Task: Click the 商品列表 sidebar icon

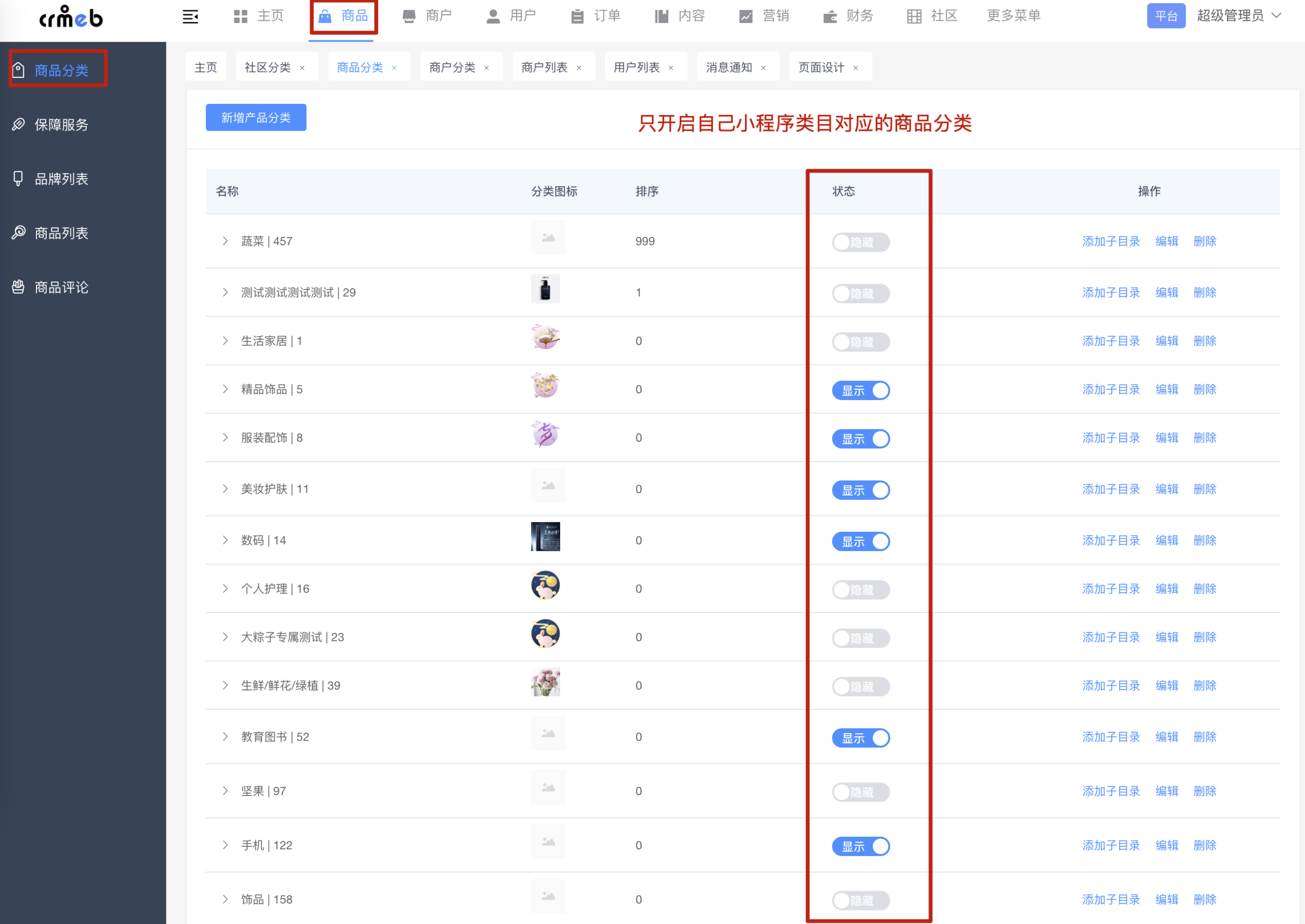Action: click(x=18, y=233)
